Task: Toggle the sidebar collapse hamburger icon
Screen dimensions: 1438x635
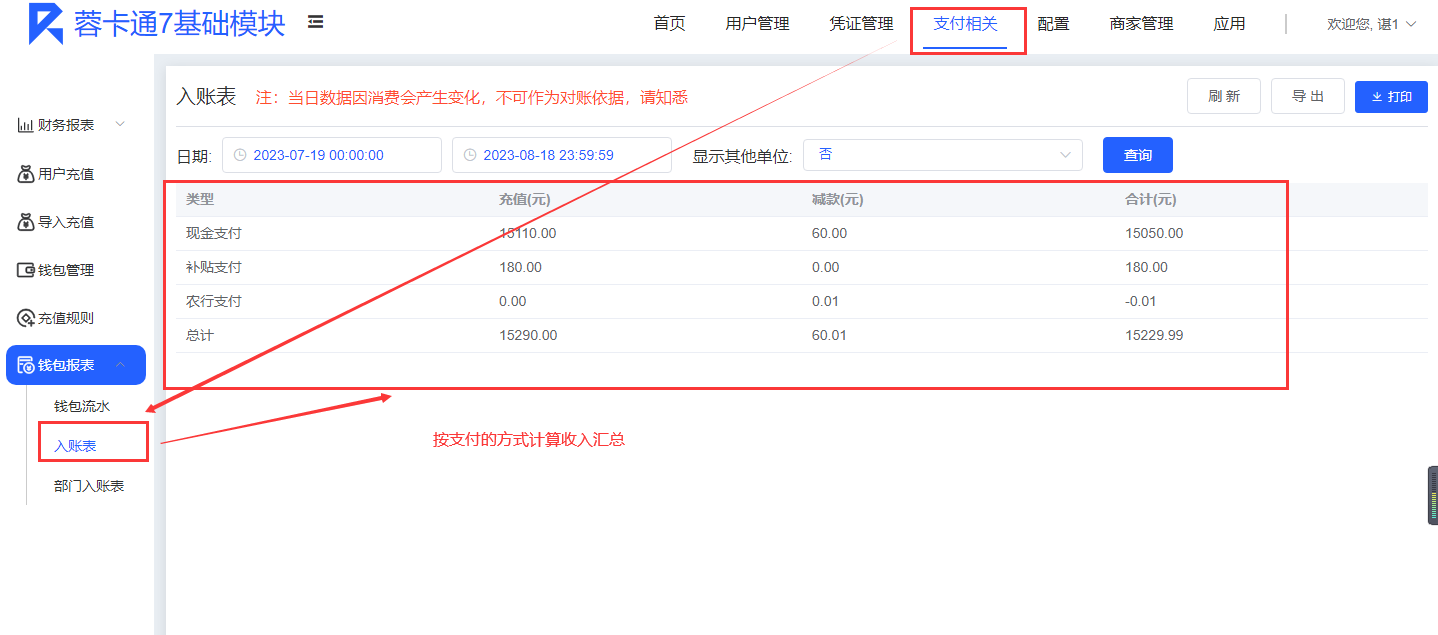Action: point(315,22)
